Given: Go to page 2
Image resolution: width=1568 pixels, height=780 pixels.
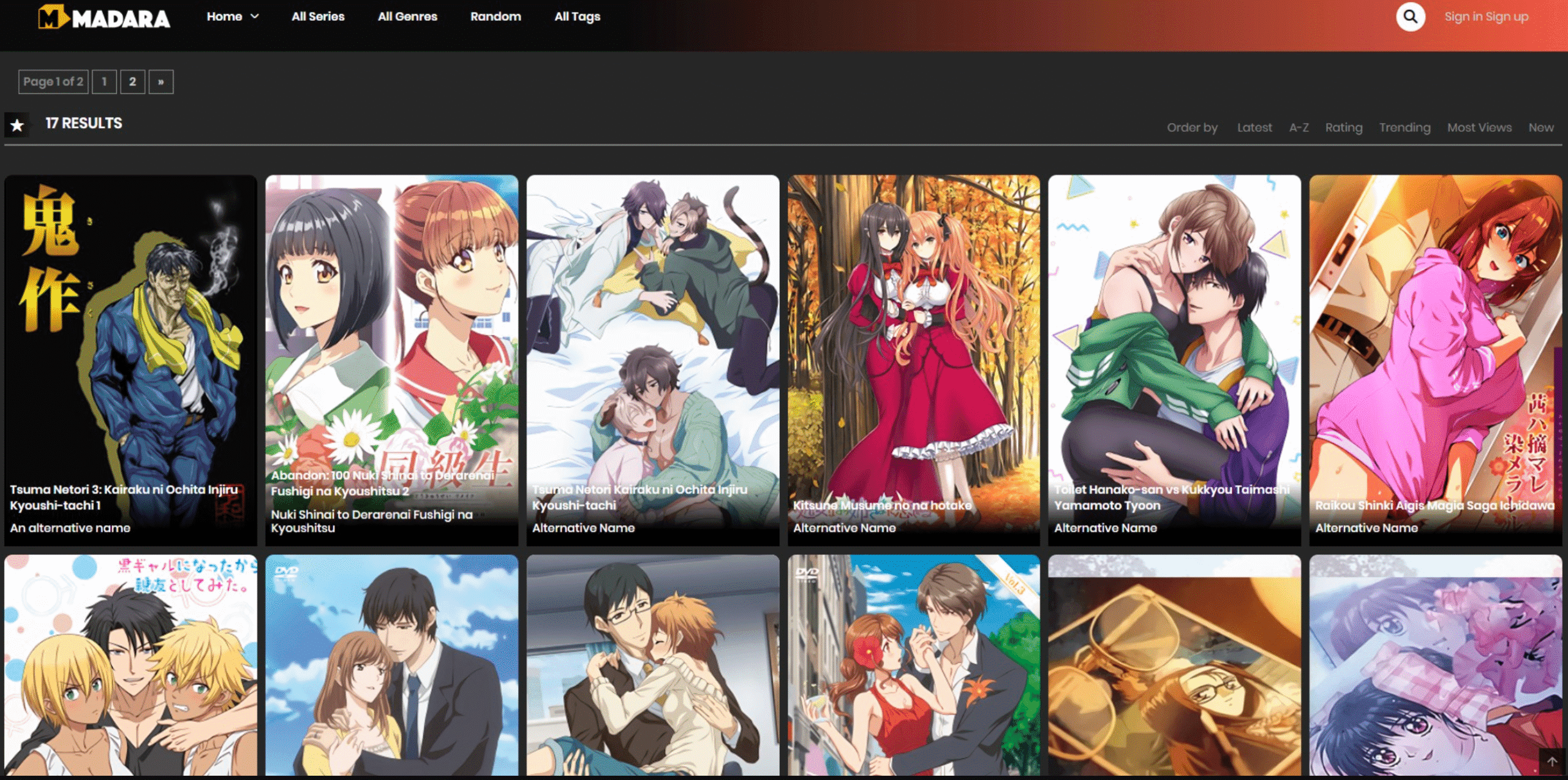Looking at the screenshot, I should (132, 81).
